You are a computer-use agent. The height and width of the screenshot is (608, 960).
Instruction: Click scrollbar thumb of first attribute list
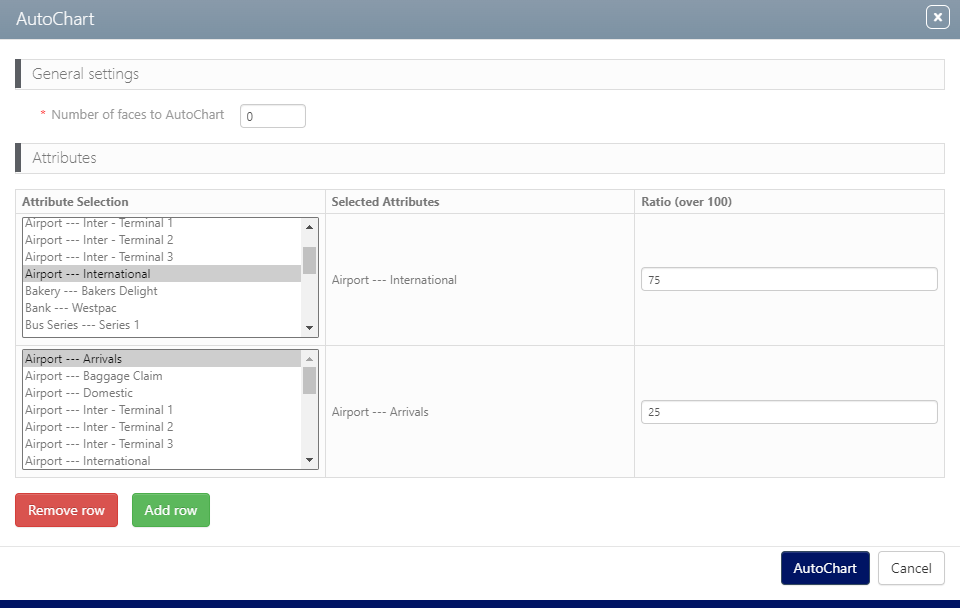pos(309,260)
